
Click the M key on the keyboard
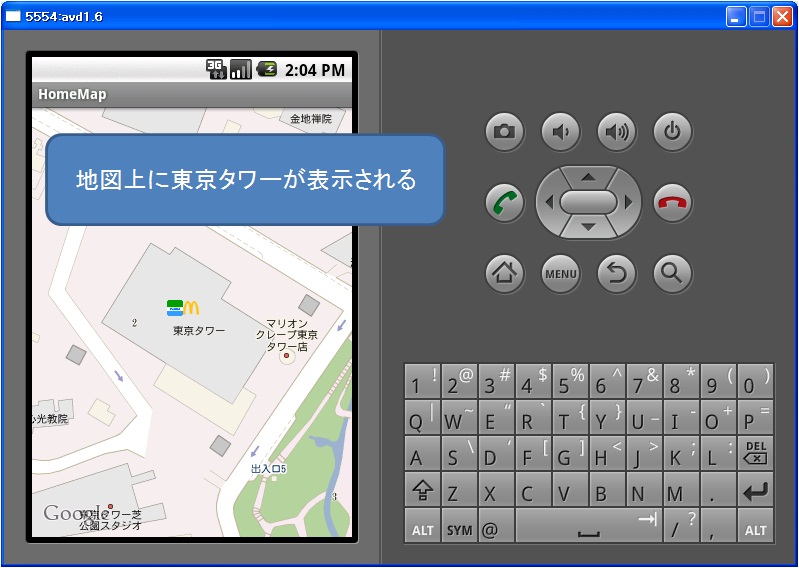pos(682,489)
